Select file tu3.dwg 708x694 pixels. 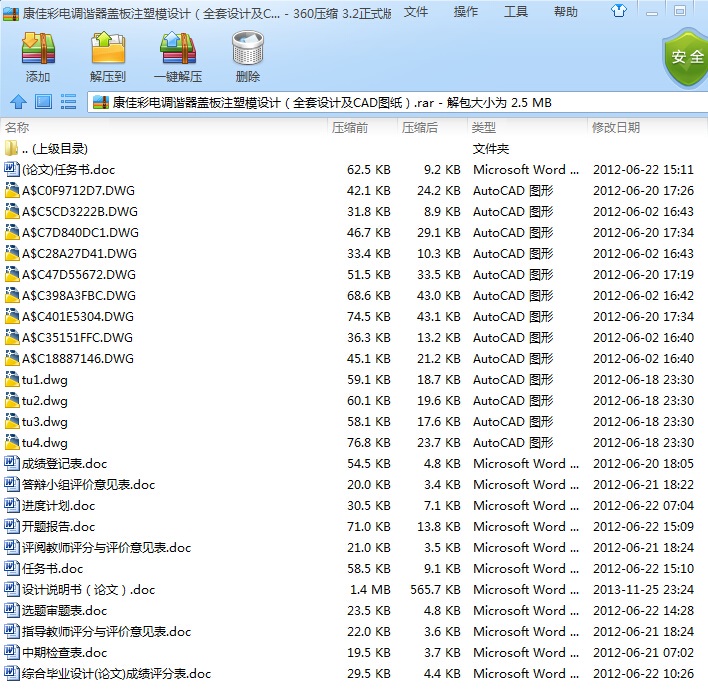[x=354, y=421]
